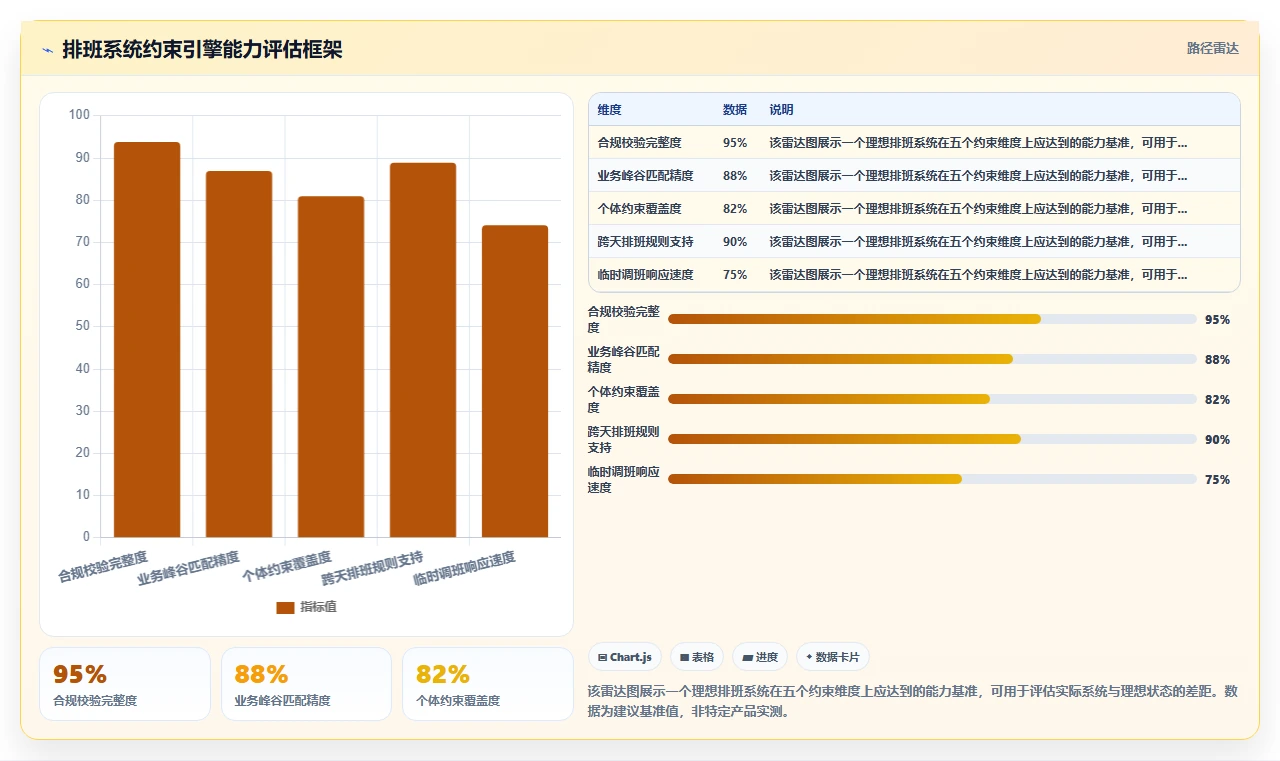The image size is (1280, 761).
Task: Click the 跨天排班规则支持 x-axis label
Action: pos(372,568)
